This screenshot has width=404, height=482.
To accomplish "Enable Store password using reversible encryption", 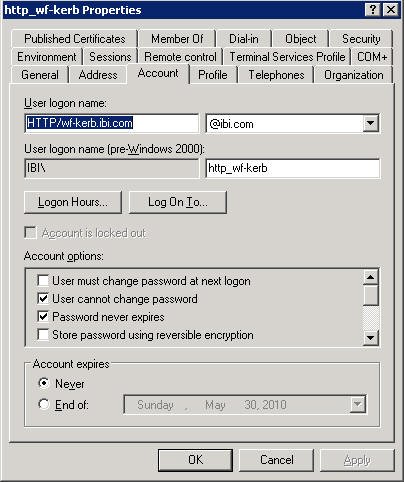I will click(43, 334).
